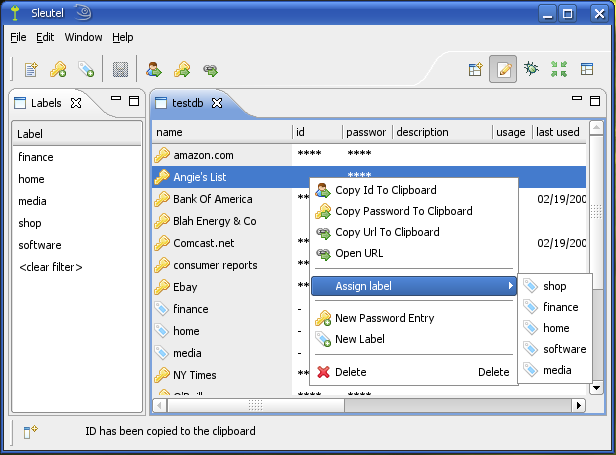The height and width of the screenshot is (455, 616).
Task: Toggle the highlighted pencil perspective button
Action: tap(503, 70)
